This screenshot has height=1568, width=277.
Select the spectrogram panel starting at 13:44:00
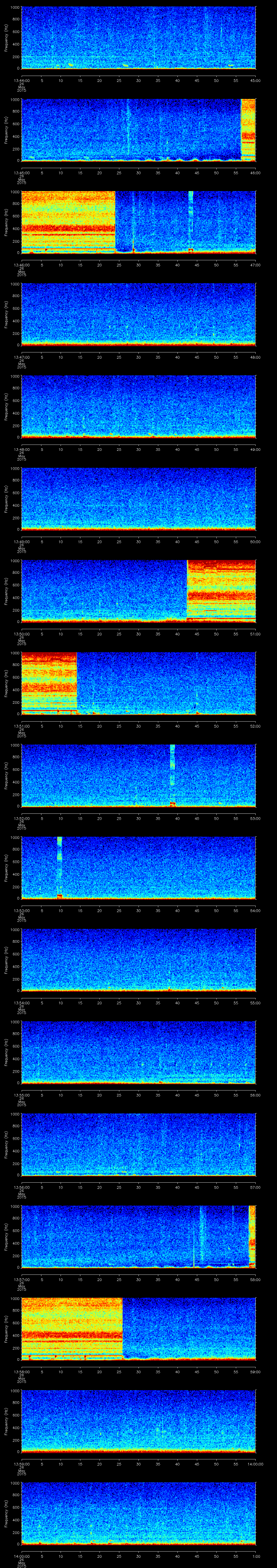pyautogui.click(x=138, y=38)
